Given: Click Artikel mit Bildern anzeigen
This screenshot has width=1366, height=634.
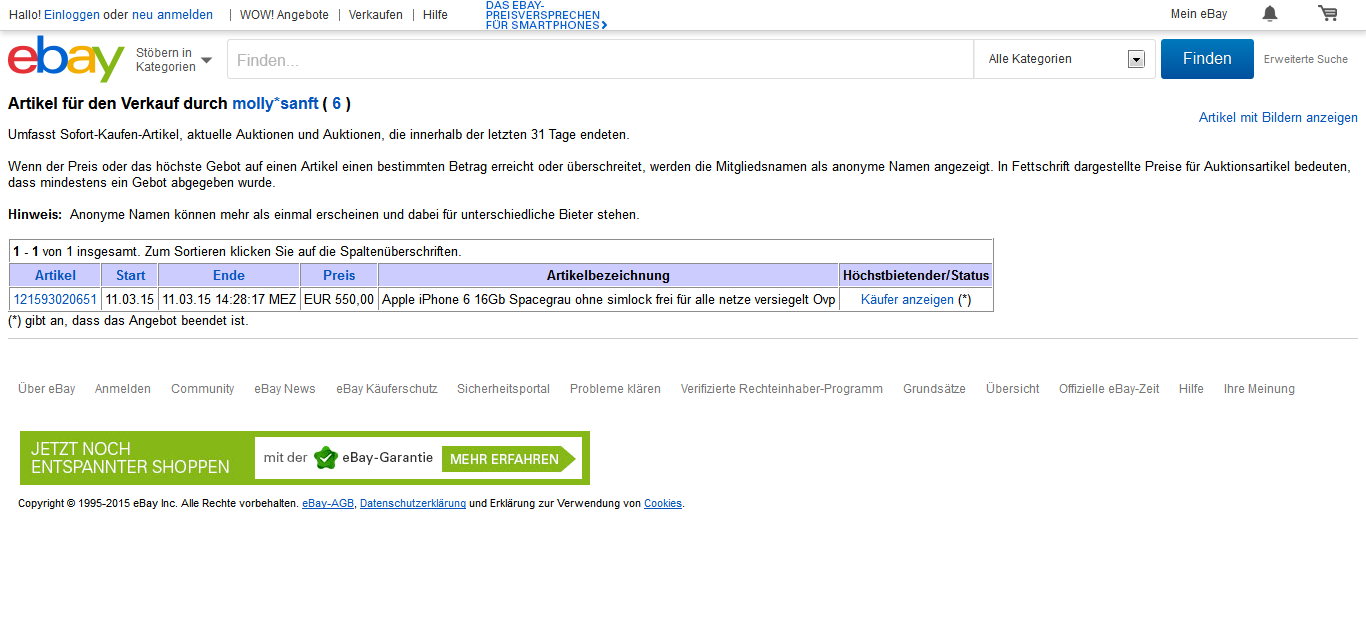Looking at the screenshot, I should coord(1277,117).
